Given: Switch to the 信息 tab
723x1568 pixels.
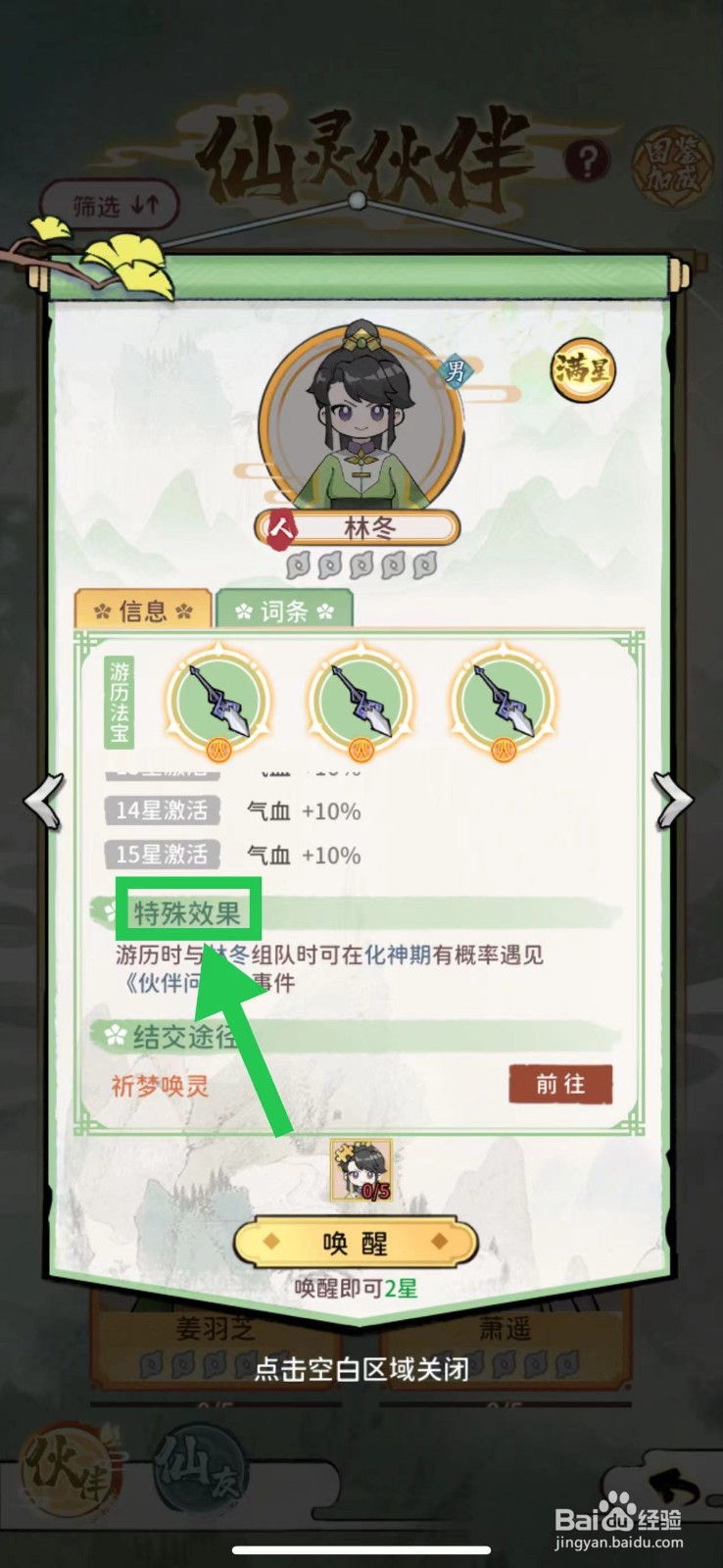Looking at the screenshot, I should tap(143, 610).
